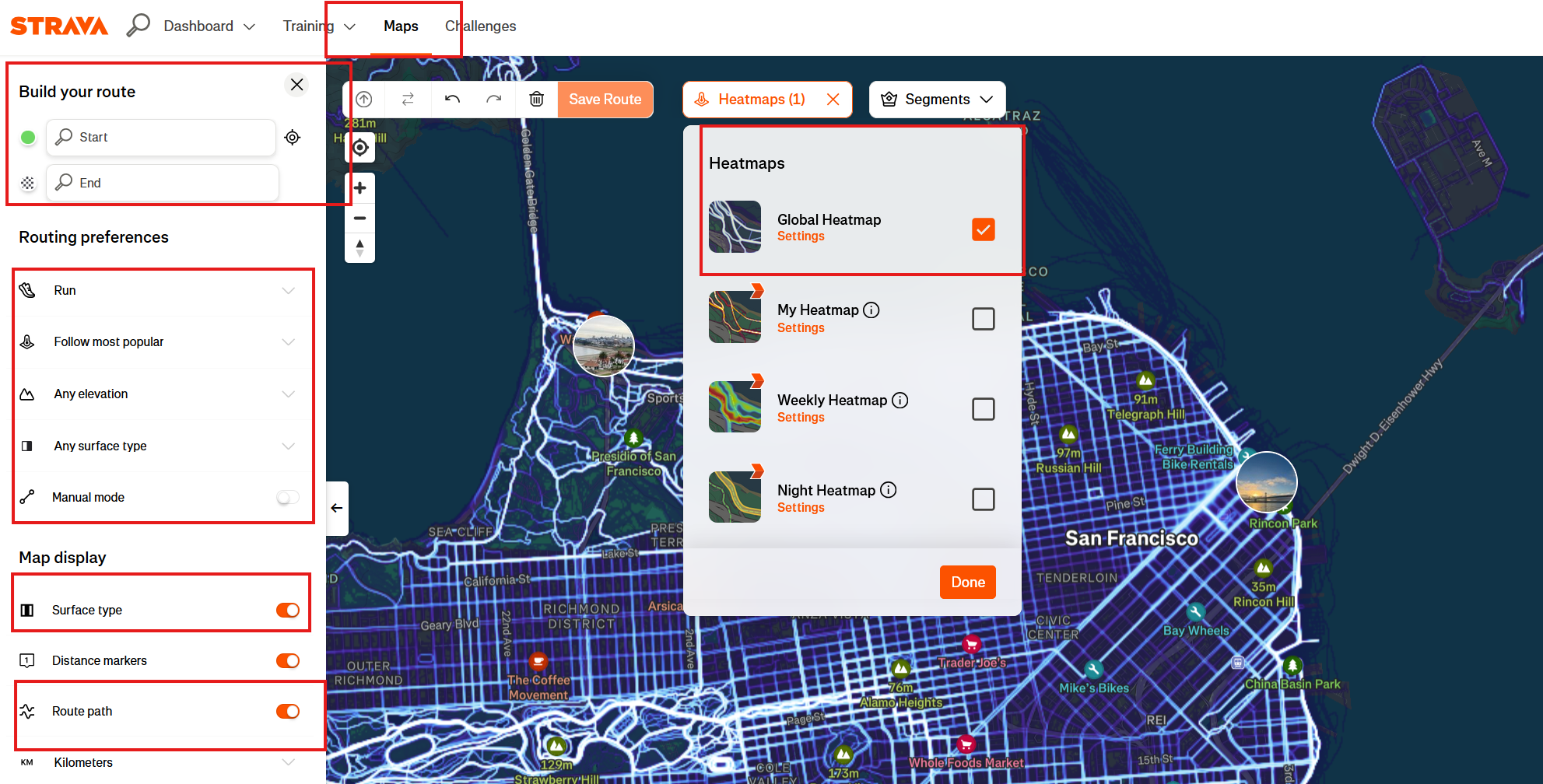Click the Start location input field
The width and height of the screenshot is (1543, 784).
[x=161, y=137]
